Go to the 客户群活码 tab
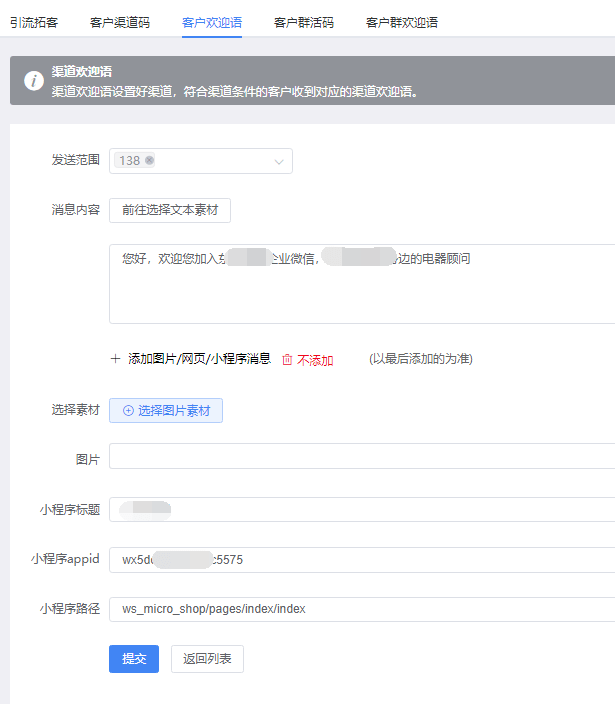 304,22
